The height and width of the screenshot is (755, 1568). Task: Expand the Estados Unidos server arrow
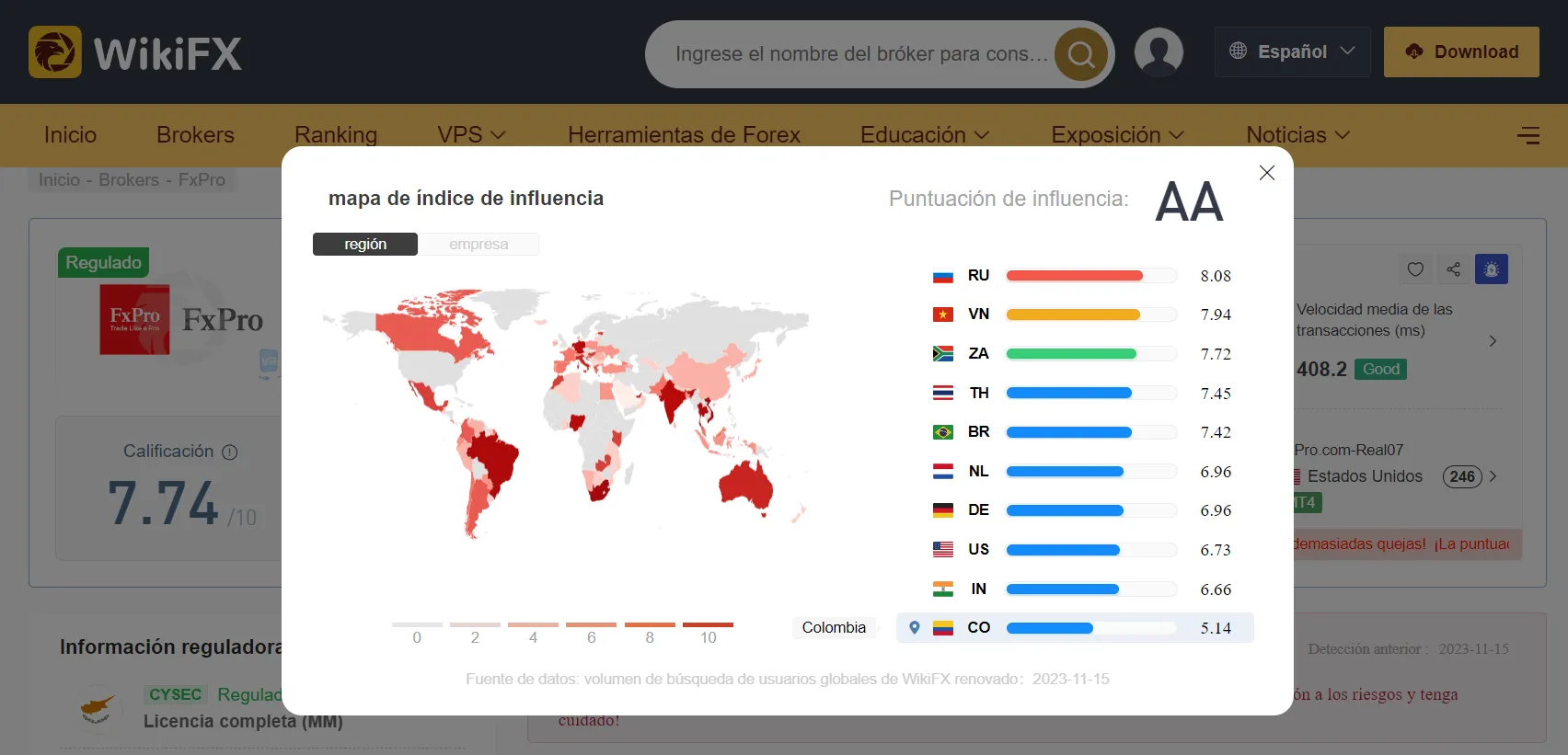tap(1493, 476)
